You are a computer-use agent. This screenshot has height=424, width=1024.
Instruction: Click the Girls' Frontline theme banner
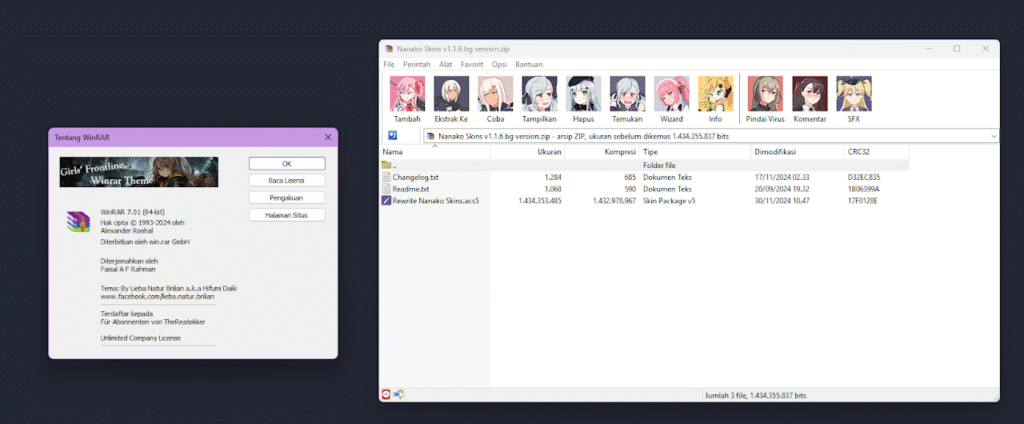[x=139, y=172]
